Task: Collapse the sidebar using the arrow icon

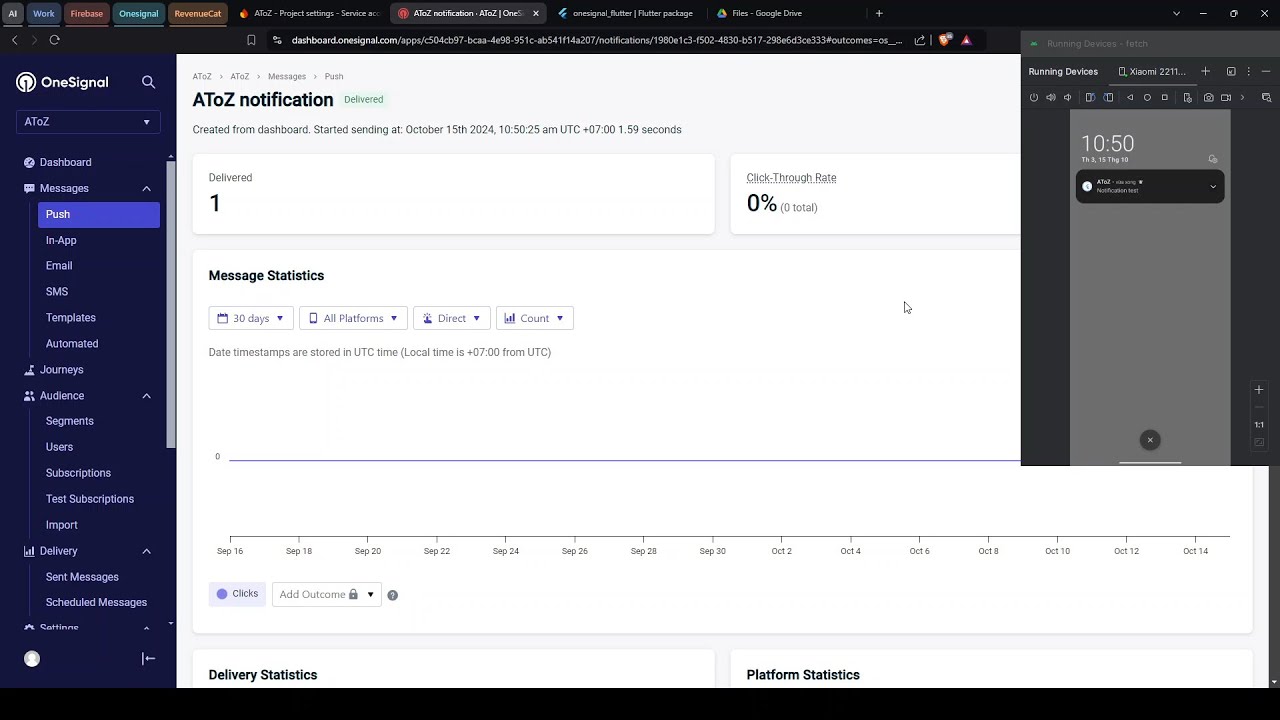Action: tap(148, 658)
